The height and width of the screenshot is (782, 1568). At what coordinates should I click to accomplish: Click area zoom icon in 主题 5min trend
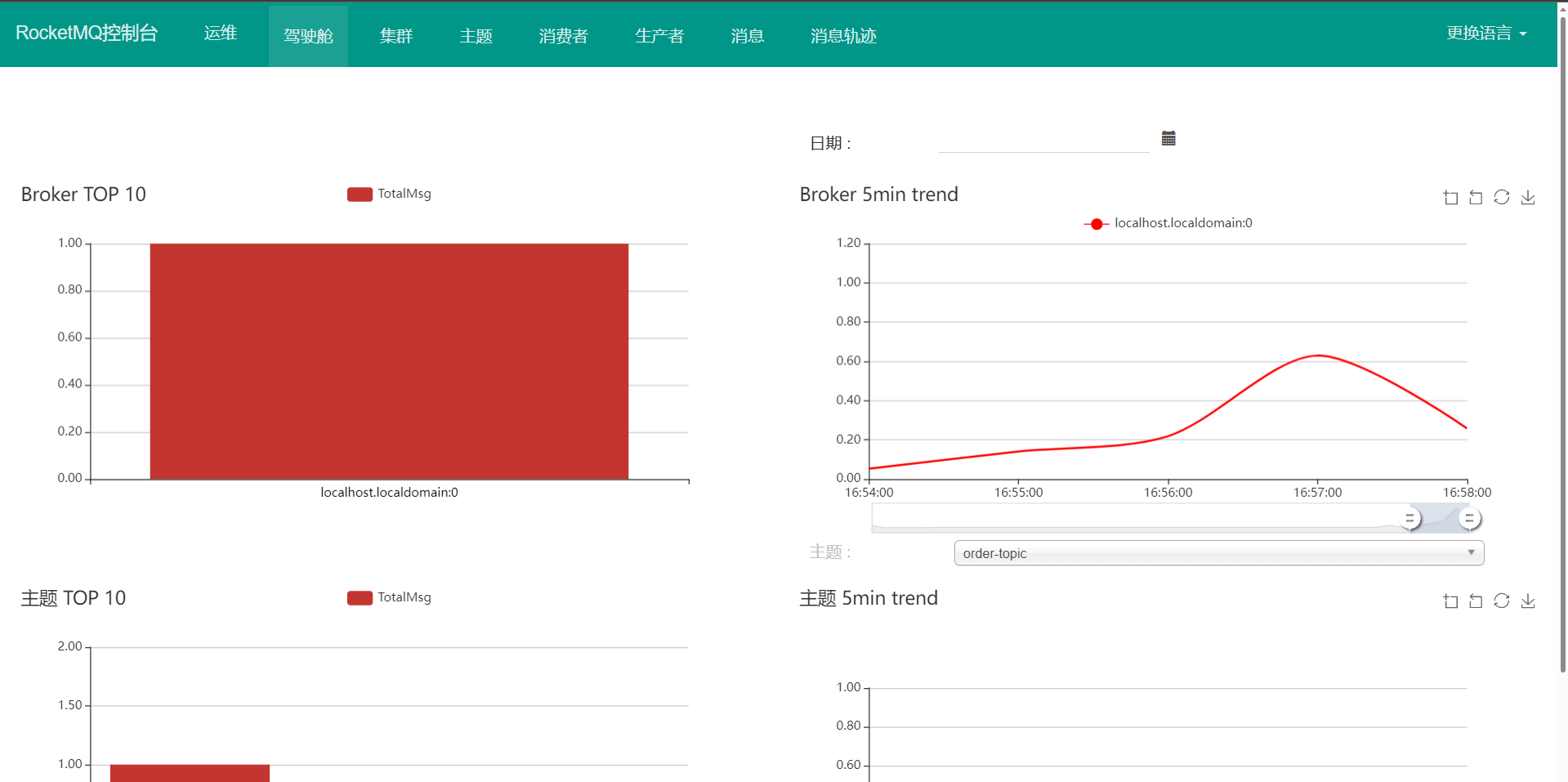tap(1450, 601)
